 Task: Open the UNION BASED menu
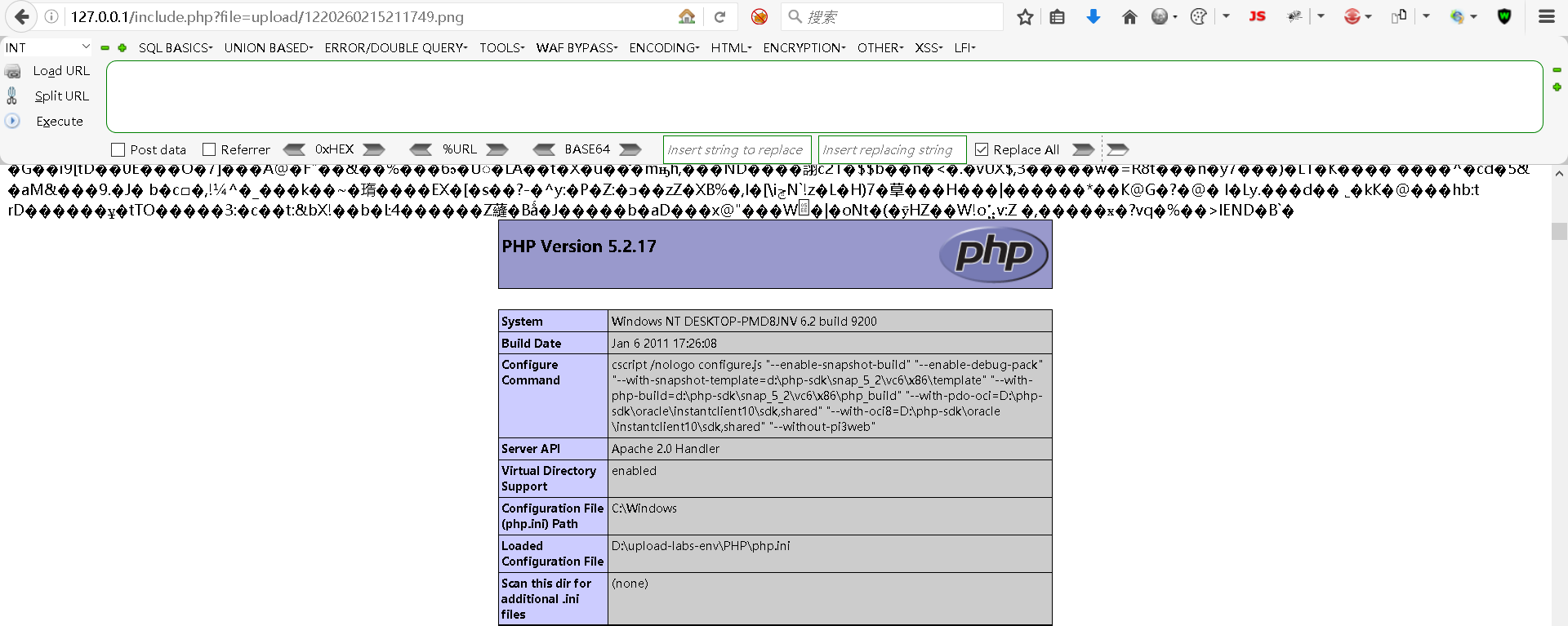269,48
